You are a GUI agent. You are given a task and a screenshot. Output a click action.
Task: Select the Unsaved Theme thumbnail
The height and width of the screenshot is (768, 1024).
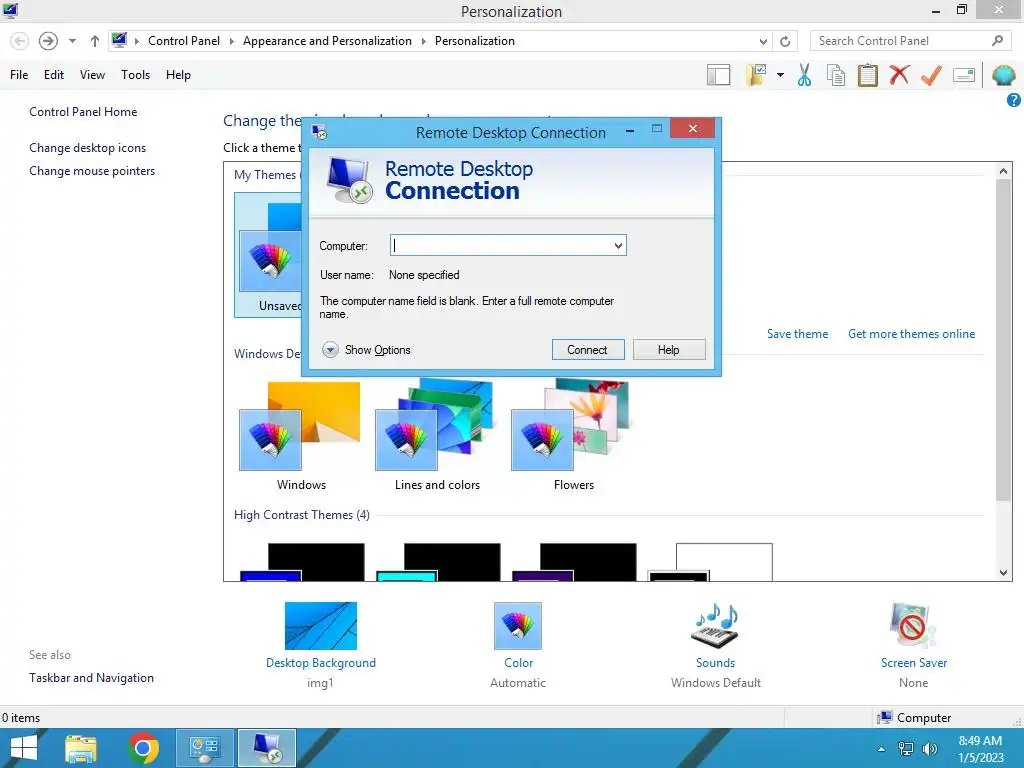click(270, 255)
